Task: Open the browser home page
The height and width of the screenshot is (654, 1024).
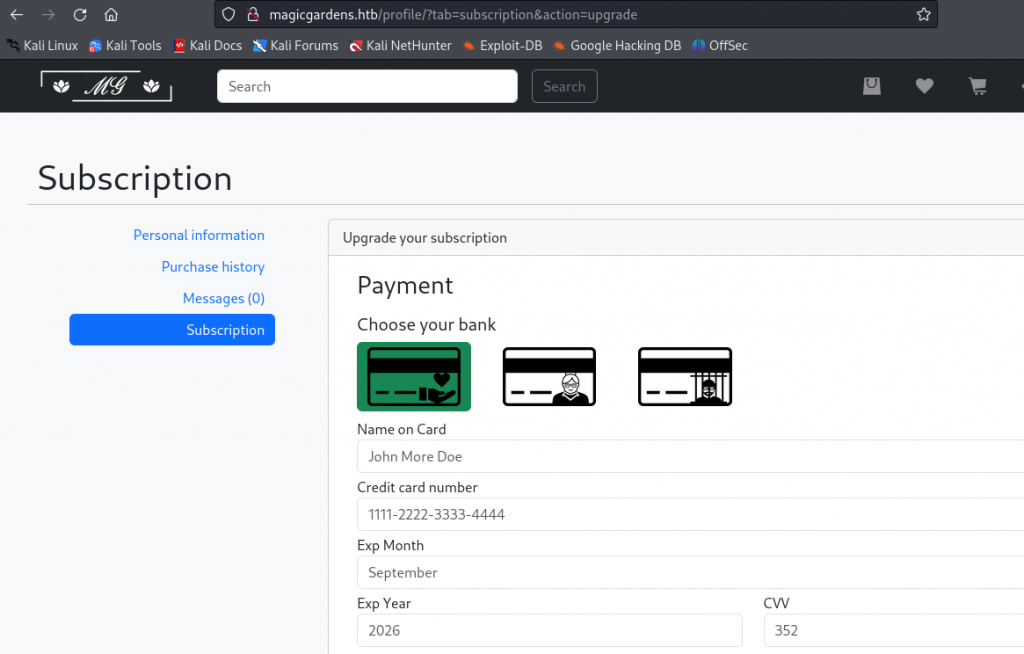Action: (x=111, y=14)
